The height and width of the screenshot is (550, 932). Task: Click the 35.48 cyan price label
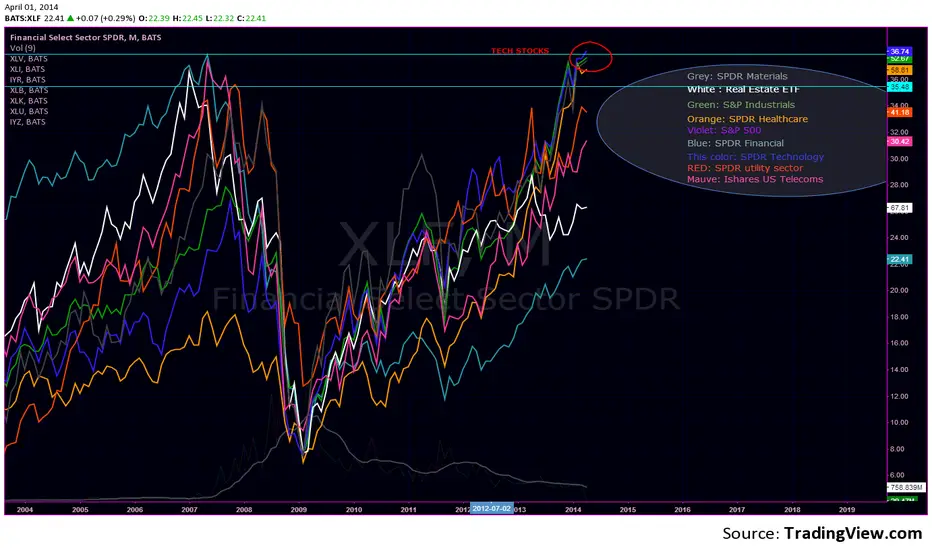coord(900,87)
